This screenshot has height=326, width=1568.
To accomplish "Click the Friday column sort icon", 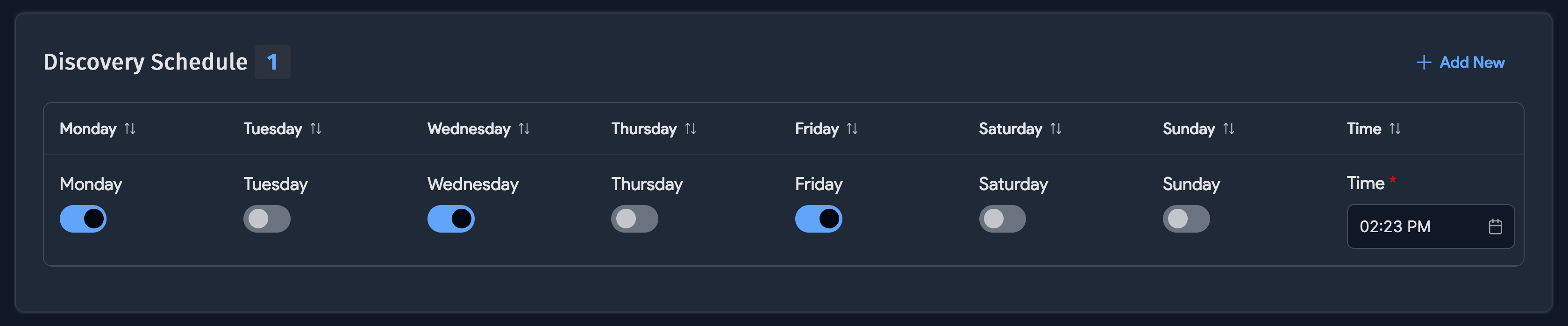I will point(852,129).
